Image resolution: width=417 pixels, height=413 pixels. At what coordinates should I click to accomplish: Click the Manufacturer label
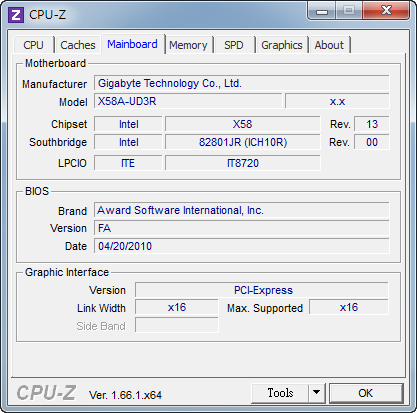(54, 84)
